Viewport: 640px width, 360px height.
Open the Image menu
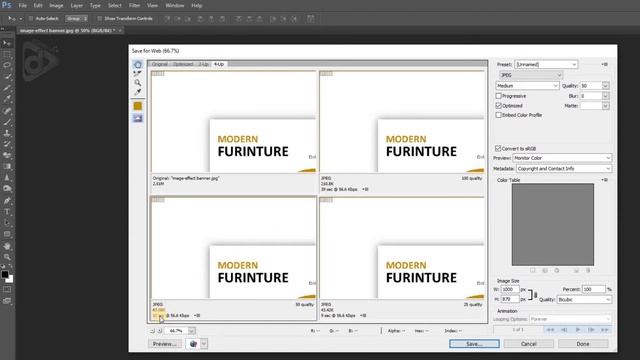coord(56,6)
